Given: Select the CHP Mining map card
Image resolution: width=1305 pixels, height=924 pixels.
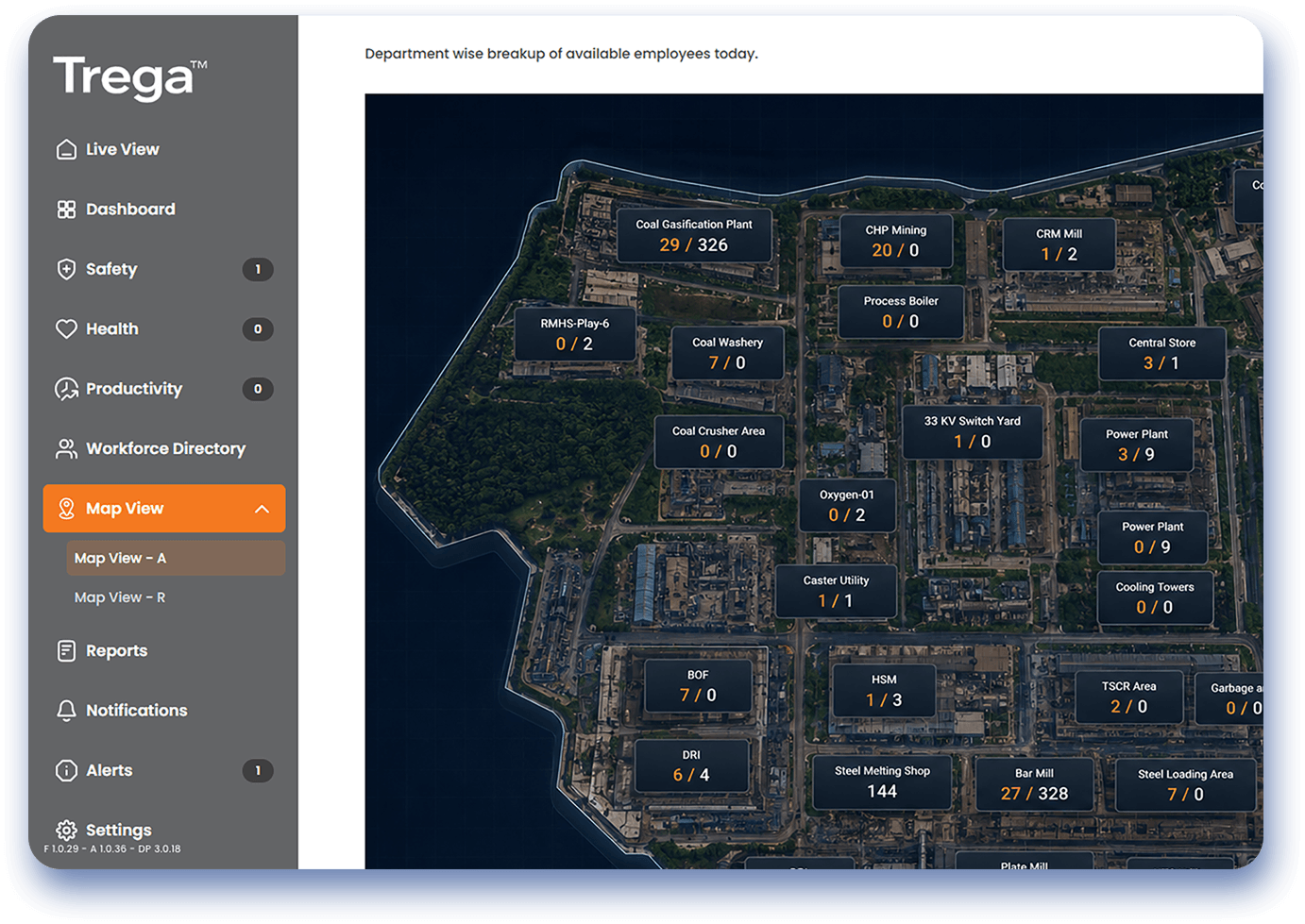Looking at the screenshot, I should point(896,241).
